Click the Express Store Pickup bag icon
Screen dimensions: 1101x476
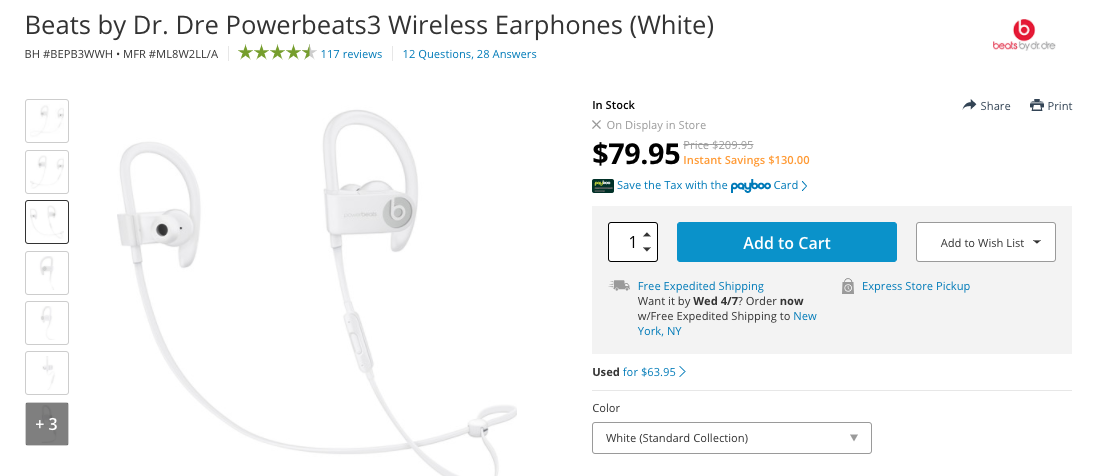848,287
